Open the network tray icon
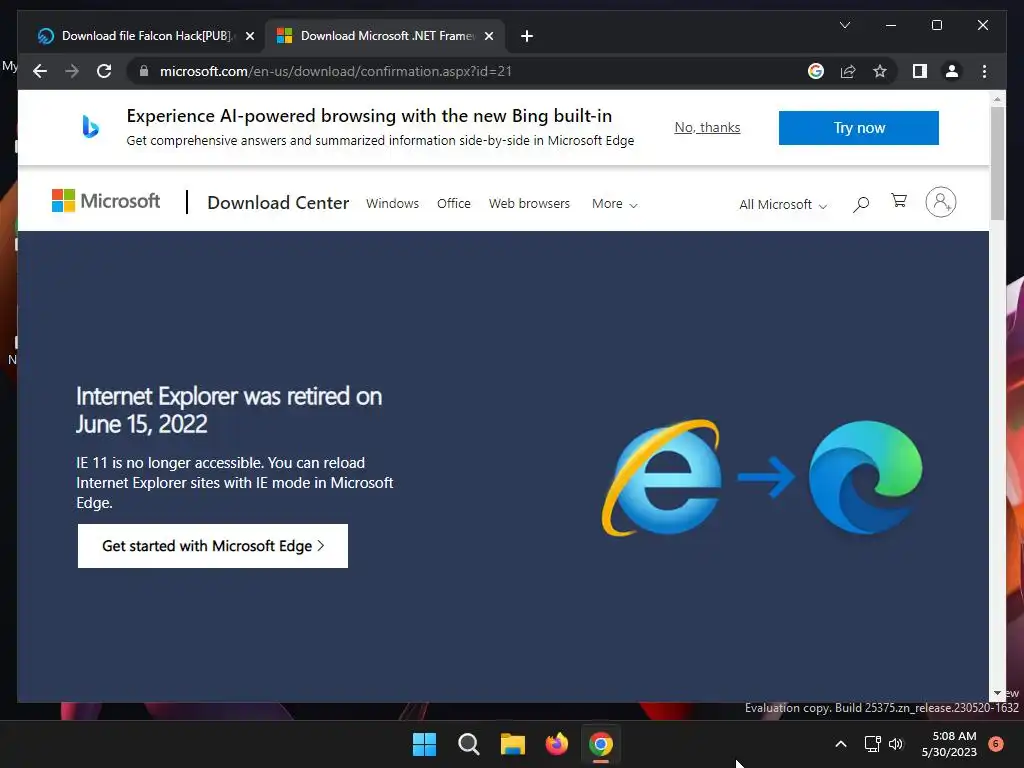This screenshot has height=768, width=1024. (872, 744)
